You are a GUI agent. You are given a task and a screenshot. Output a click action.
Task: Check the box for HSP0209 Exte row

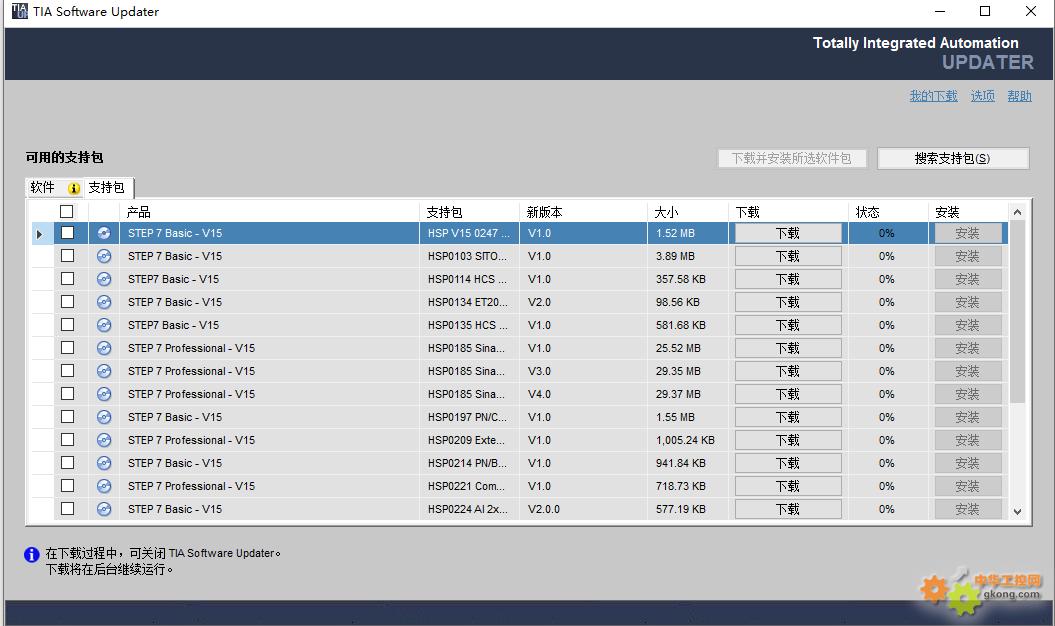pyautogui.click(x=67, y=439)
